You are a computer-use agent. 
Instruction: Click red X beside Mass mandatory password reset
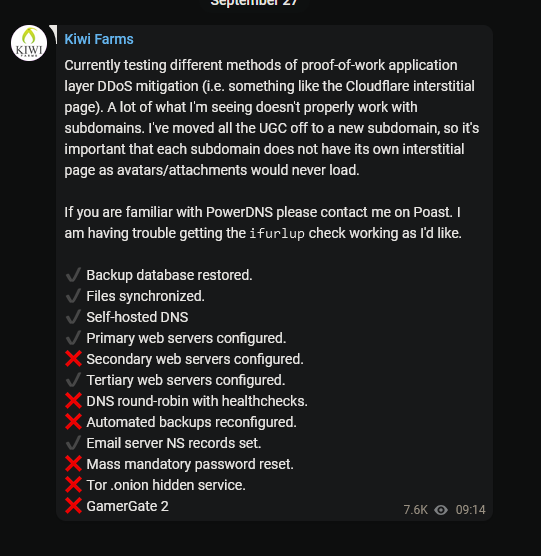(73, 463)
